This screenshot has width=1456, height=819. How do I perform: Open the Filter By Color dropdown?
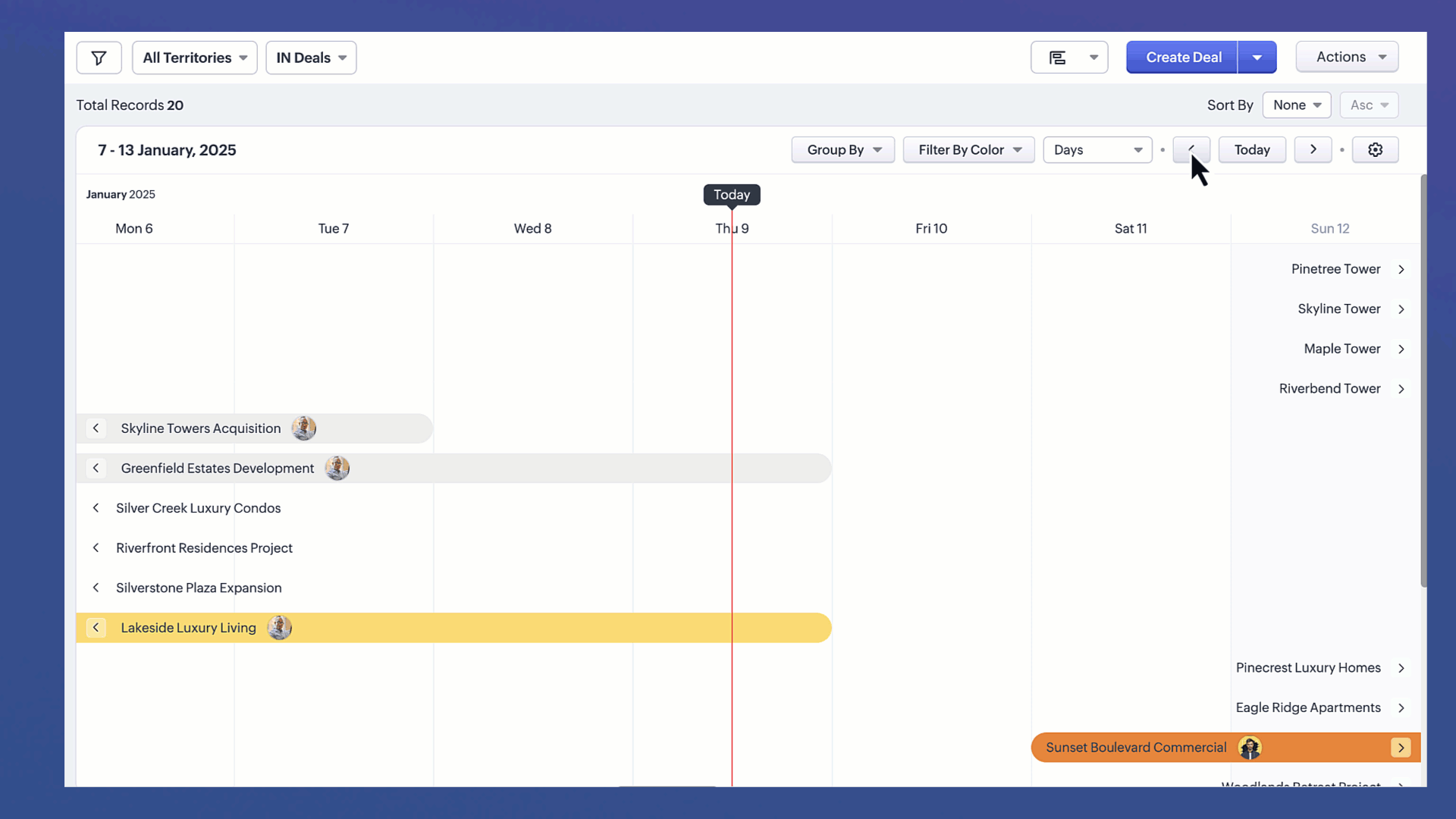point(968,150)
